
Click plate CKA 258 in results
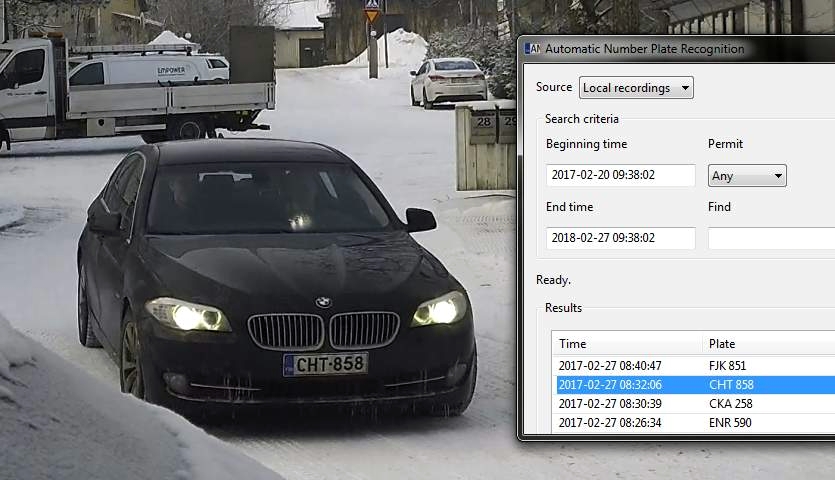pyautogui.click(x=731, y=404)
